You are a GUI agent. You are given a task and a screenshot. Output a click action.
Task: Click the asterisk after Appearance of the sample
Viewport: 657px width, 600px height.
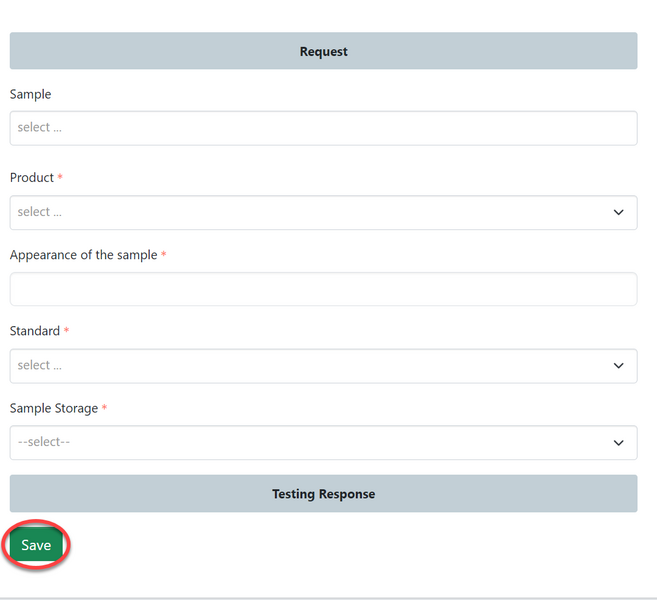pyautogui.click(x=164, y=254)
